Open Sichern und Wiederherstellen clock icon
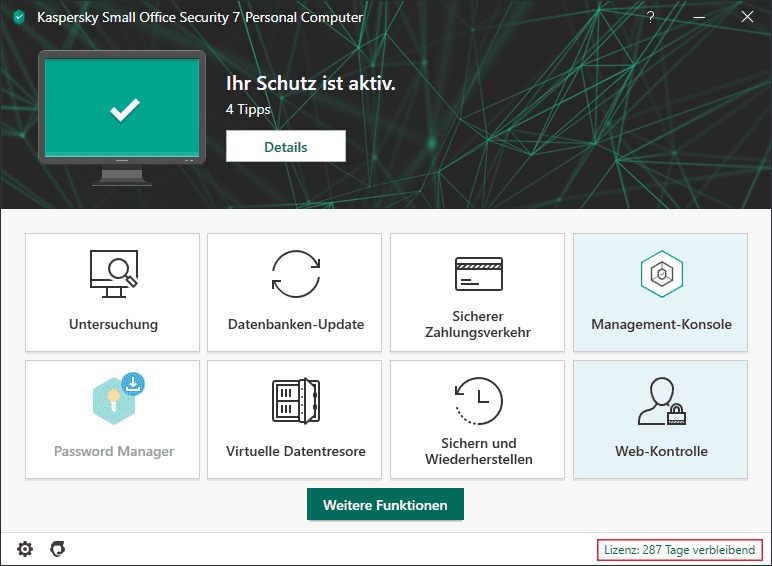Screen dimensions: 772x566 tap(477, 400)
